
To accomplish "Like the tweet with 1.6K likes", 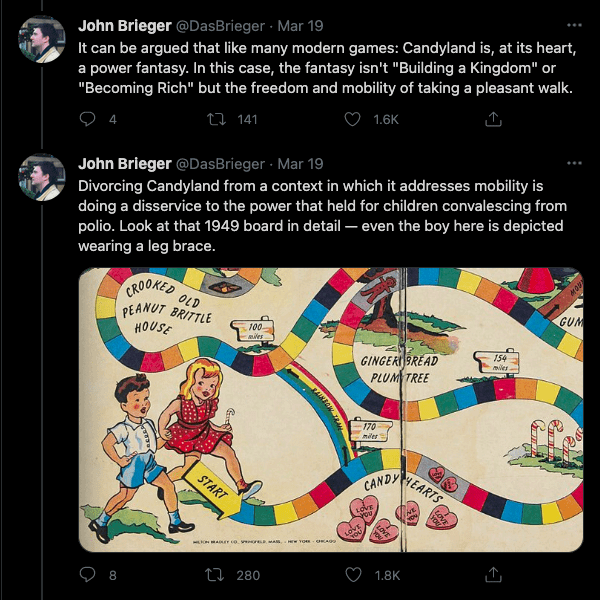I will coord(352,119).
